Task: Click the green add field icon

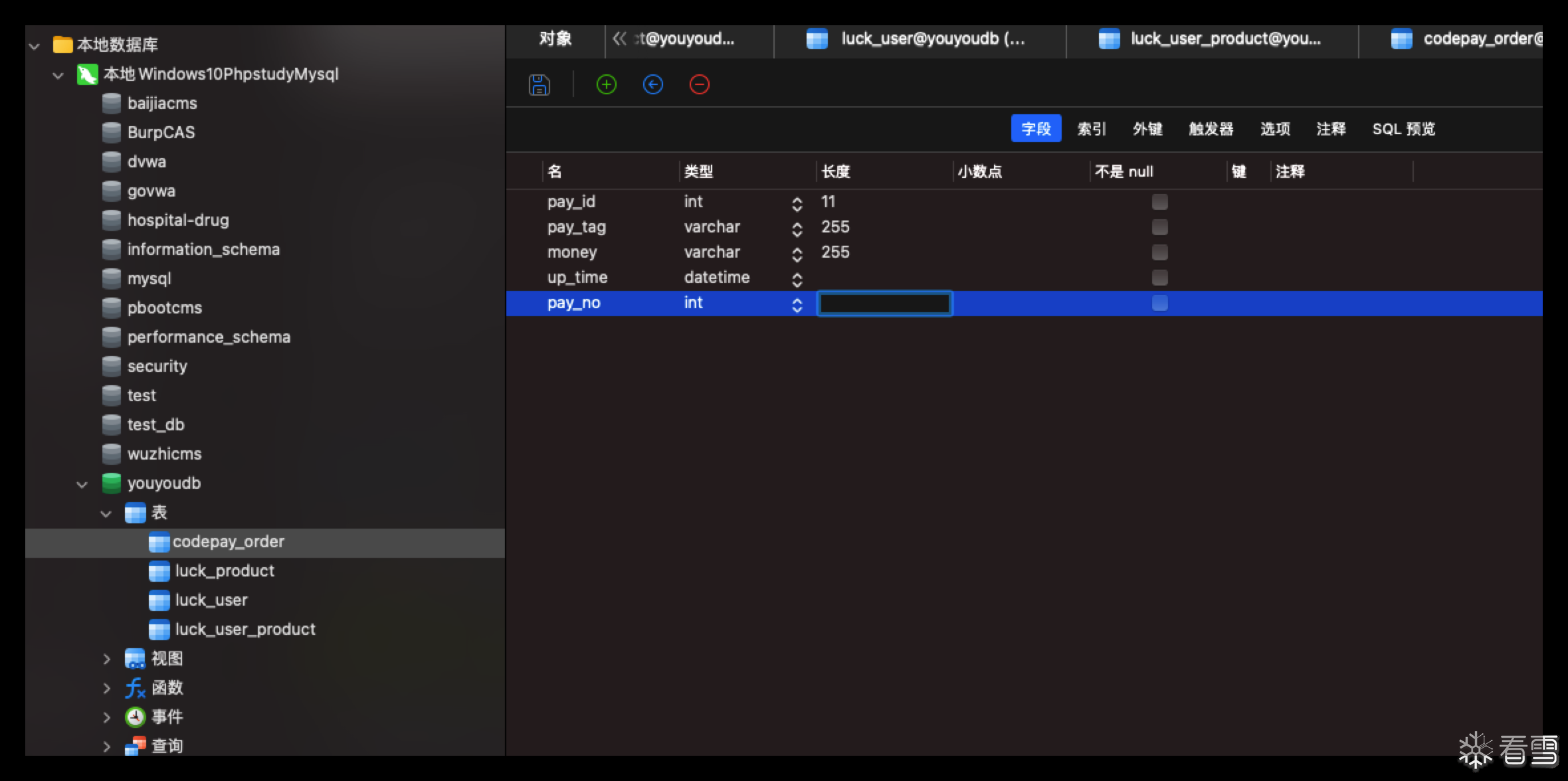Action: (606, 85)
